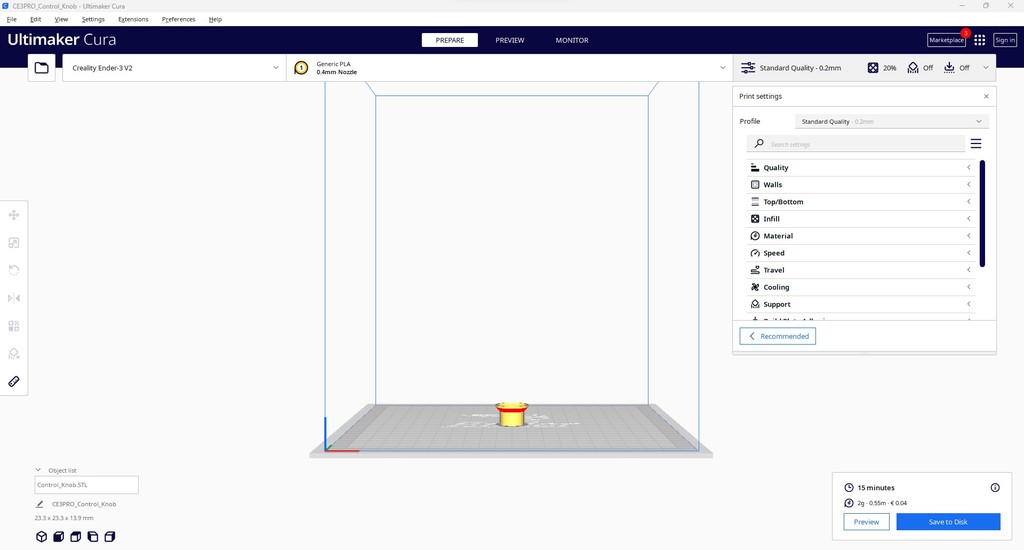Click the Preview button in slice panel
Screen dimensions: 1024x550
coord(866,522)
